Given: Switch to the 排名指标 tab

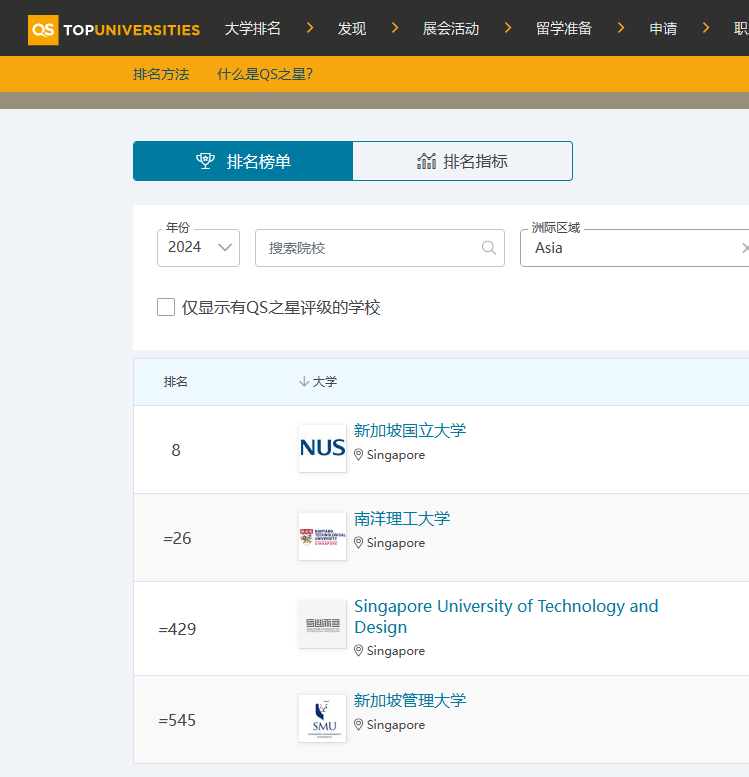Looking at the screenshot, I should (x=462, y=161).
